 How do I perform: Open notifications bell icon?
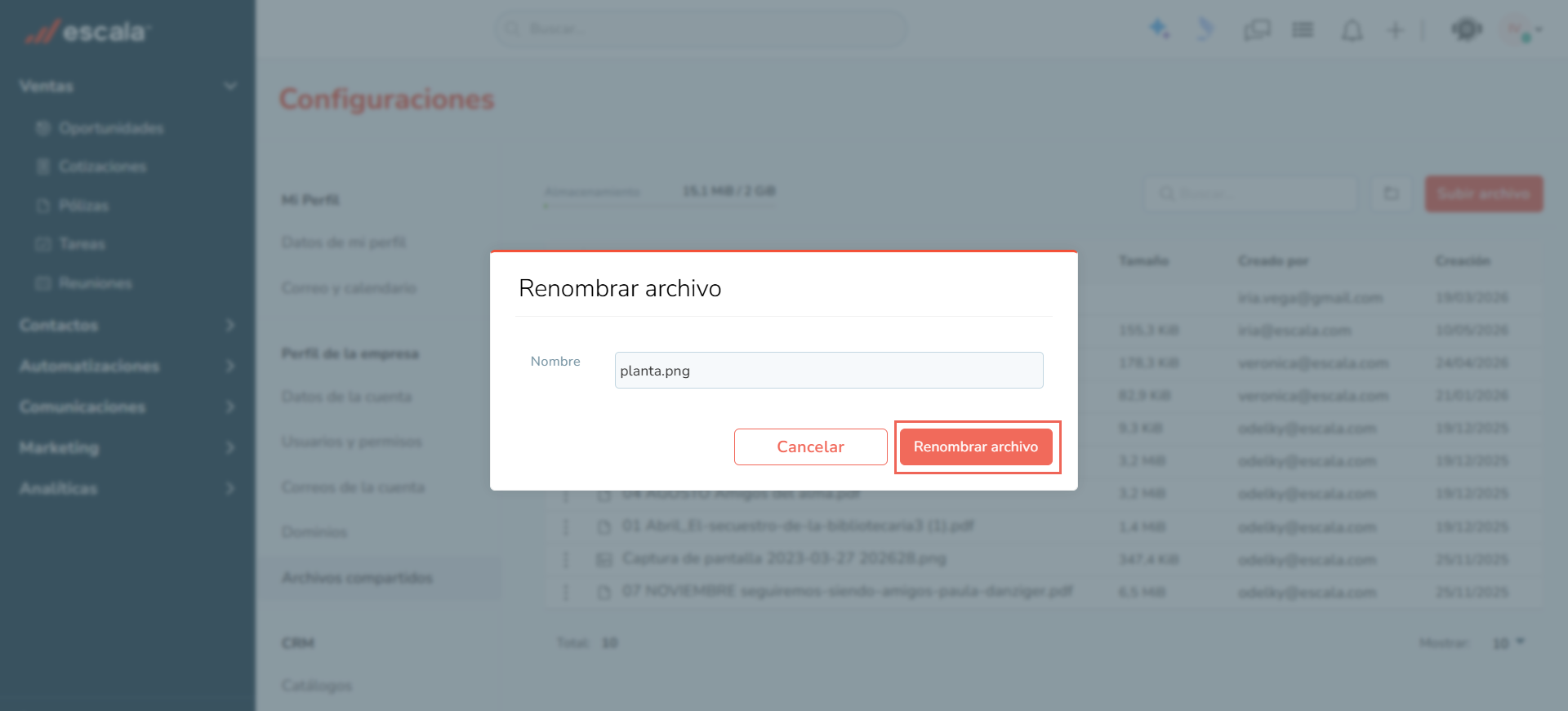pyautogui.click(x=1352, y=30)
